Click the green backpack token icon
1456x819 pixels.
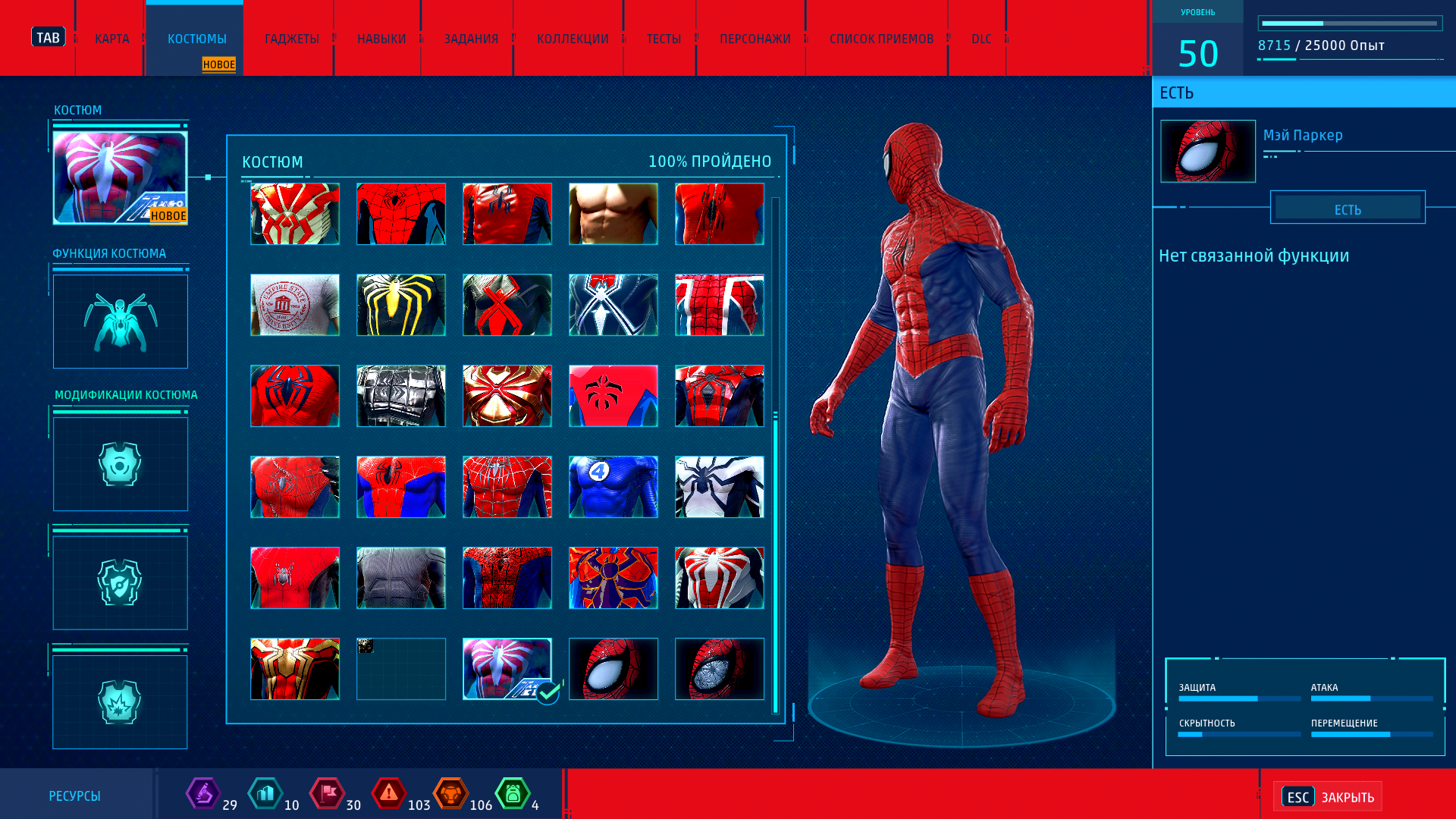513,794
